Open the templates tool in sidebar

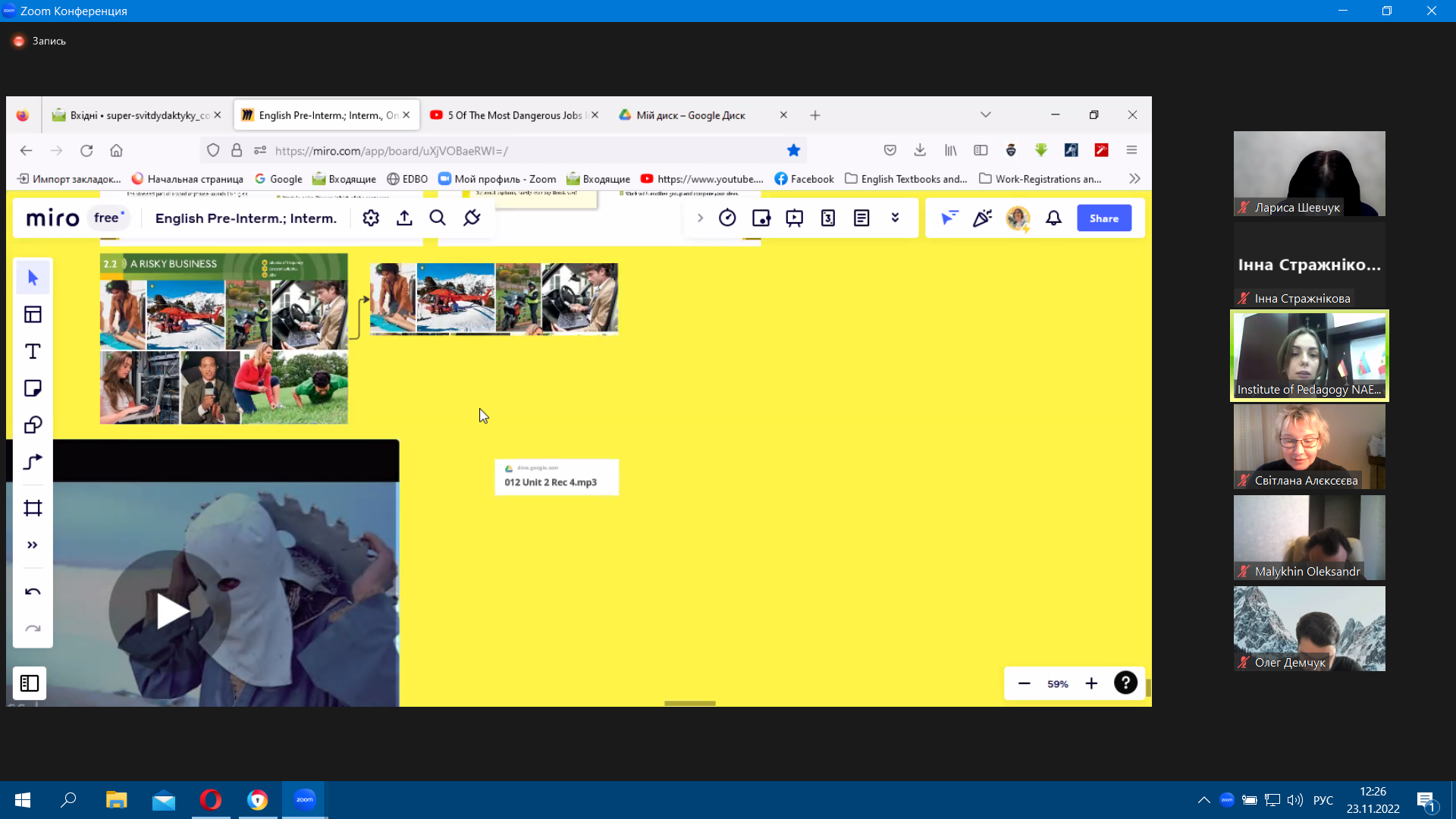(x=33, y=315)
